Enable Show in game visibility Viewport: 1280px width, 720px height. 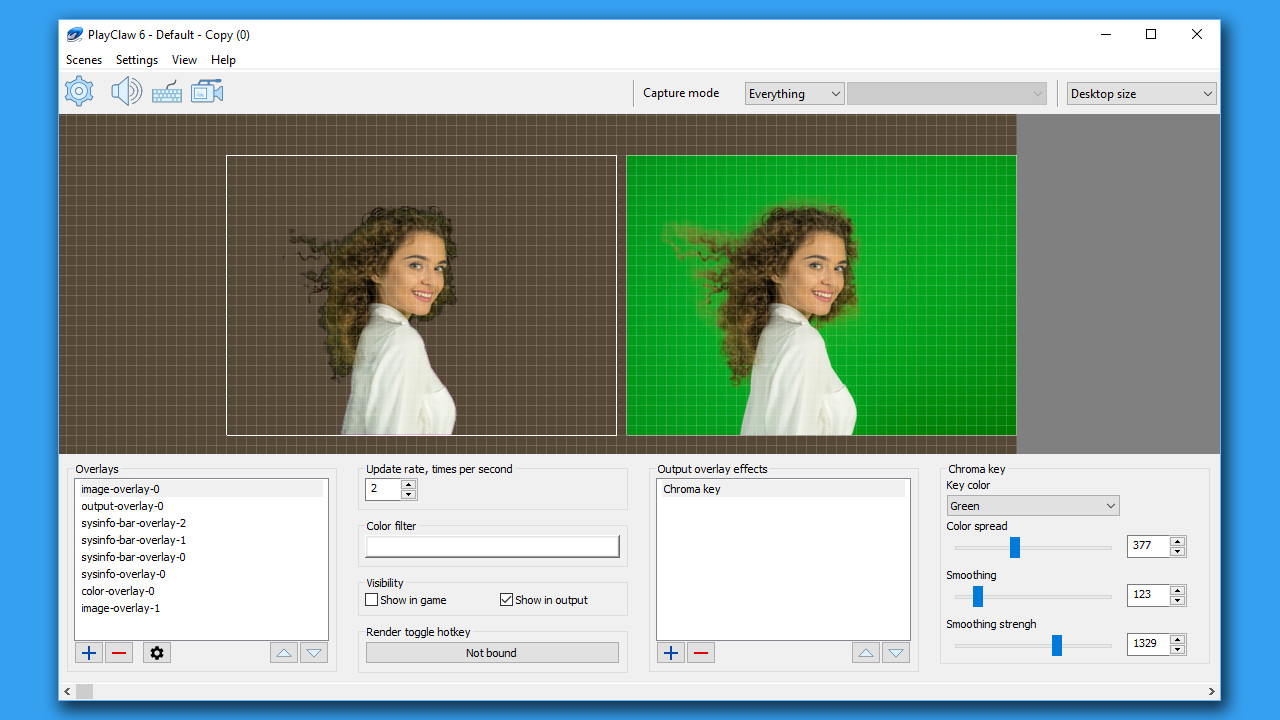(x=371, y=600)
